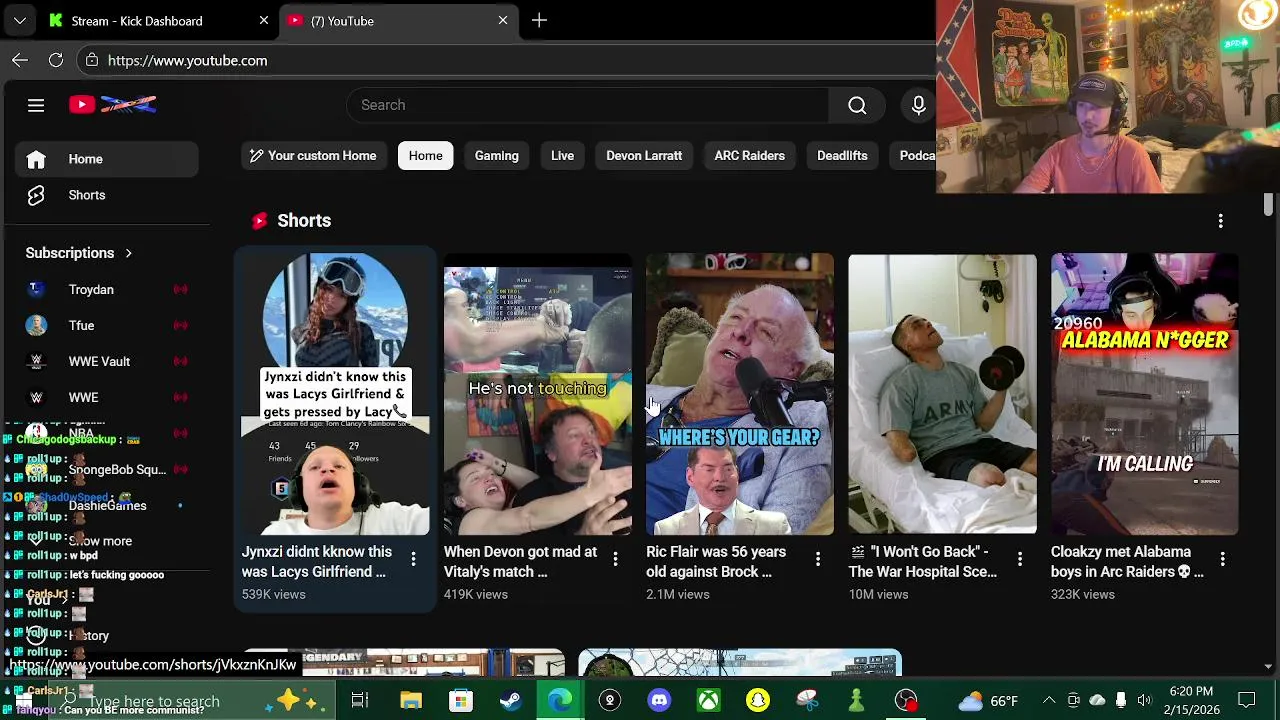Open Xbox app from the taskbar

point(708,700)
